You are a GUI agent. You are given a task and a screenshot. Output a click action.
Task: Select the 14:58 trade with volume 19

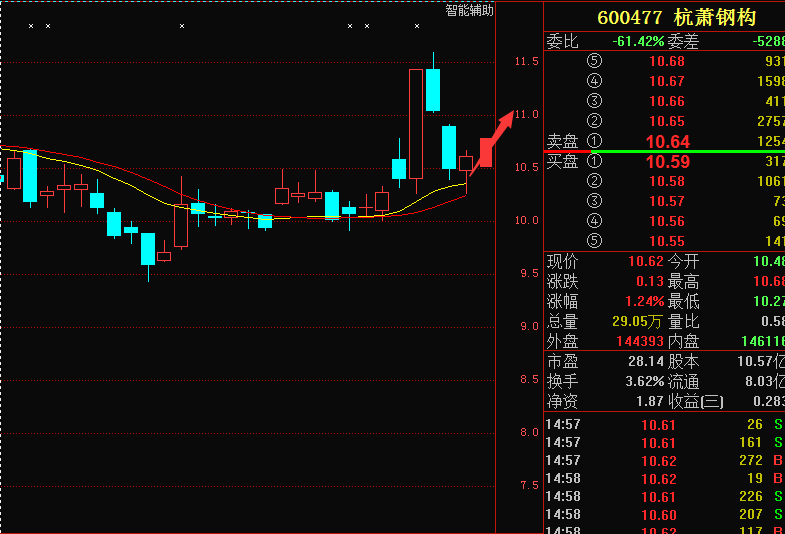coord(664,479)
